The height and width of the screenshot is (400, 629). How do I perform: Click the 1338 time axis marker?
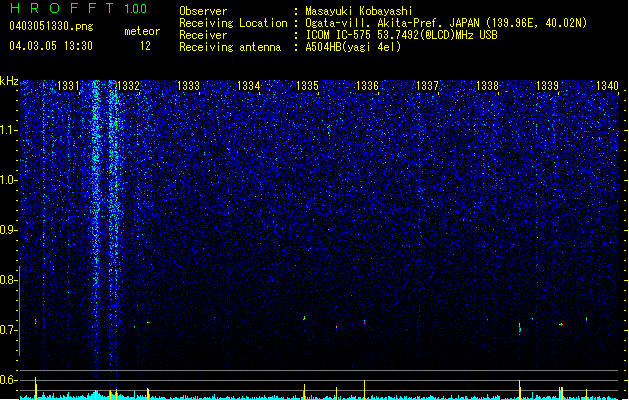pos(487,85)
